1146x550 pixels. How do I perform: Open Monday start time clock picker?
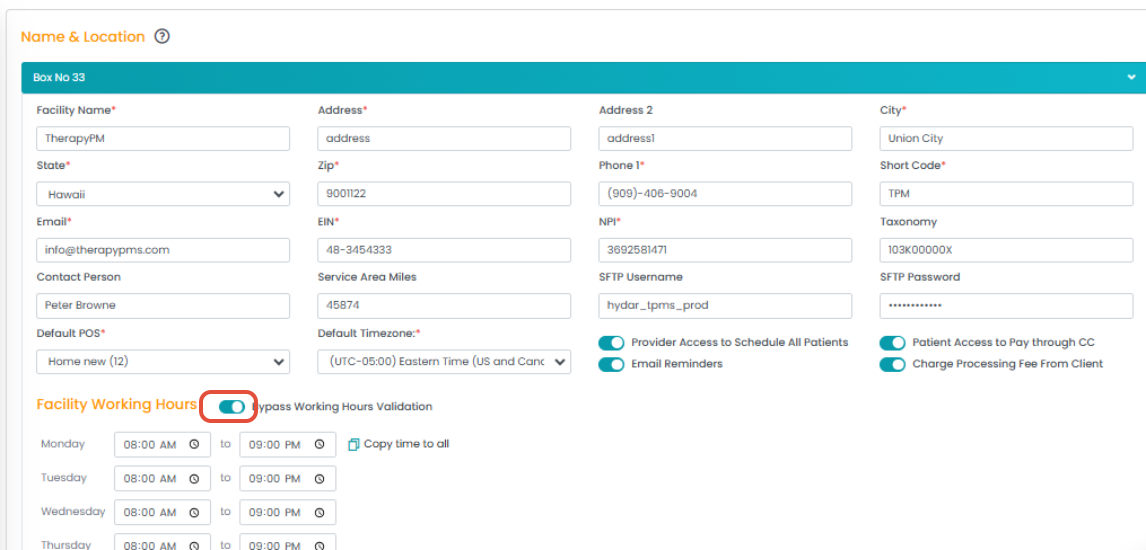click(194, 445)
